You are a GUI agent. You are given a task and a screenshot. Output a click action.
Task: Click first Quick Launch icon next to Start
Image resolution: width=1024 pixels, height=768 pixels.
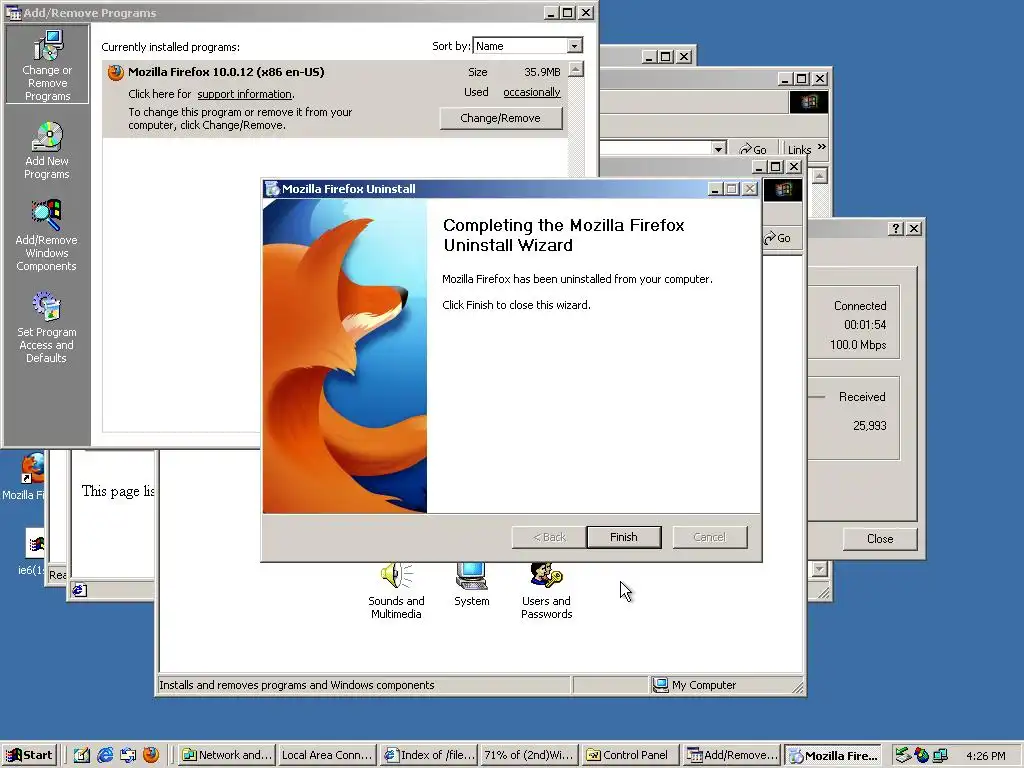(x=82, y=755)
